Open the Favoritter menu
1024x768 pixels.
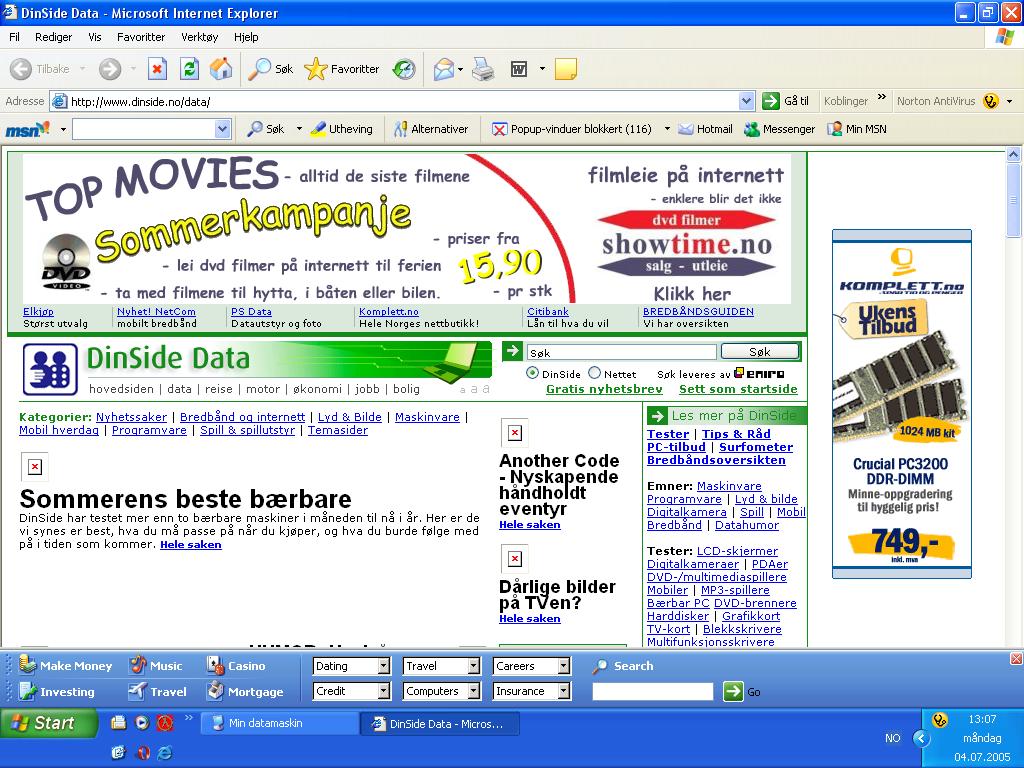coord(141,37)
